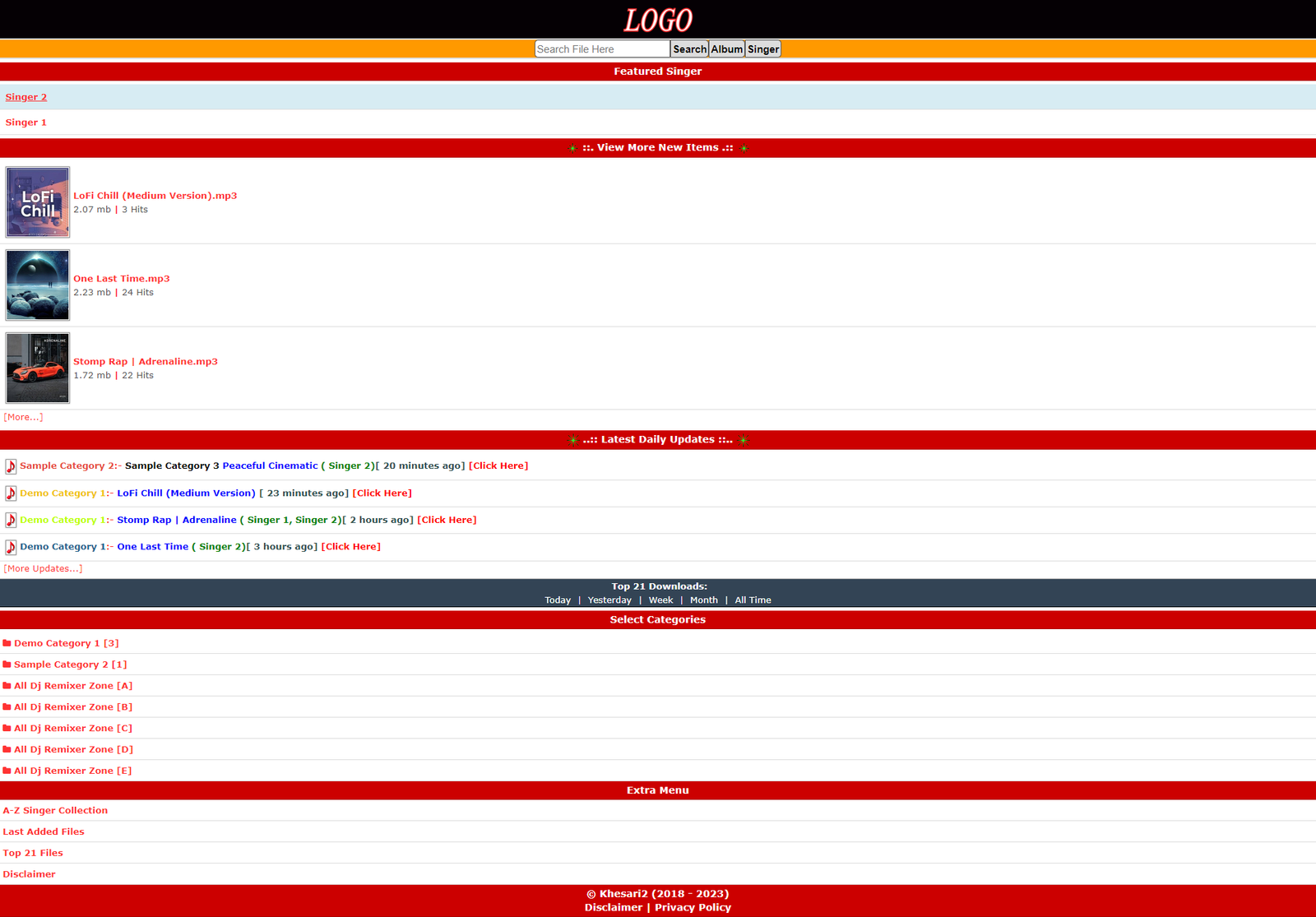The height and width of the screenshot is (917, 1316).
Task: Switch Top Downloads to All Time
Action: coord(753,600)
